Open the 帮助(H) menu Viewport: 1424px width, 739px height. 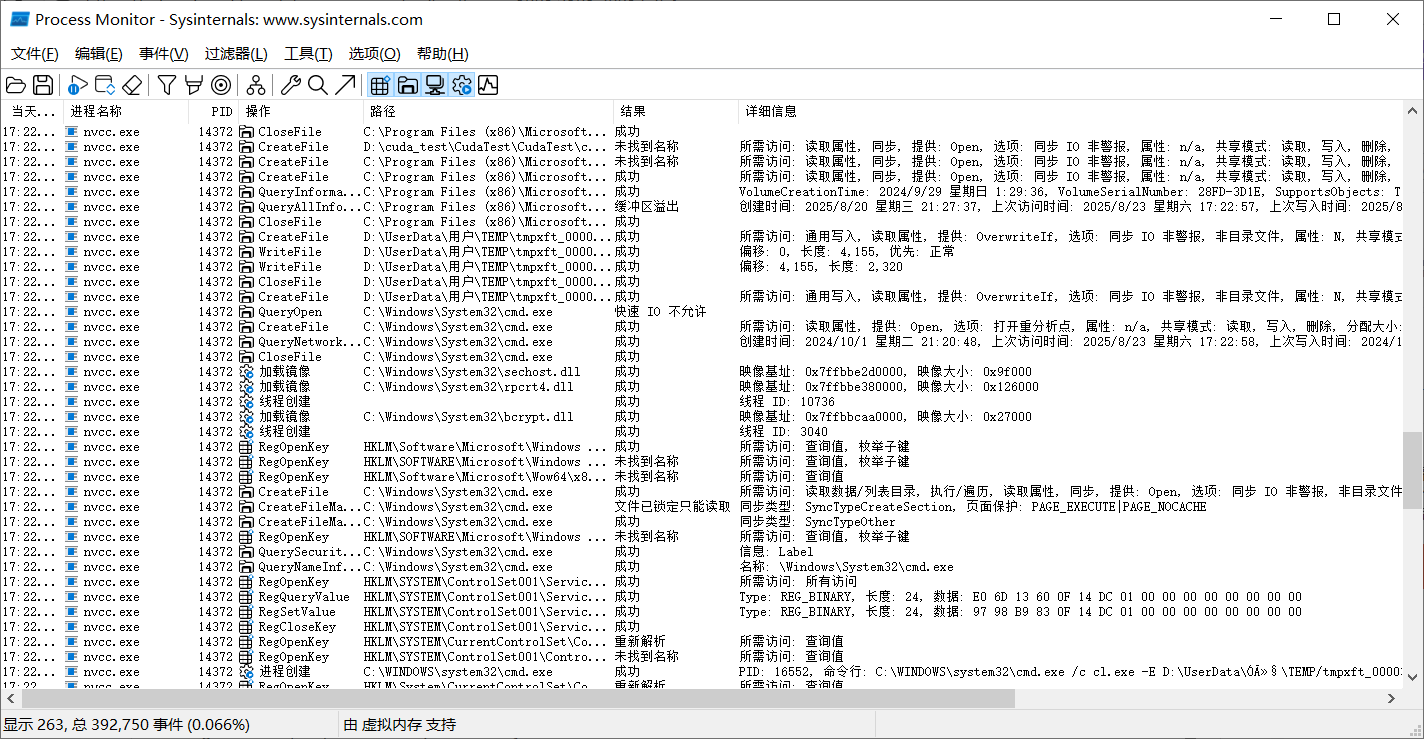(x=443, y=54)
